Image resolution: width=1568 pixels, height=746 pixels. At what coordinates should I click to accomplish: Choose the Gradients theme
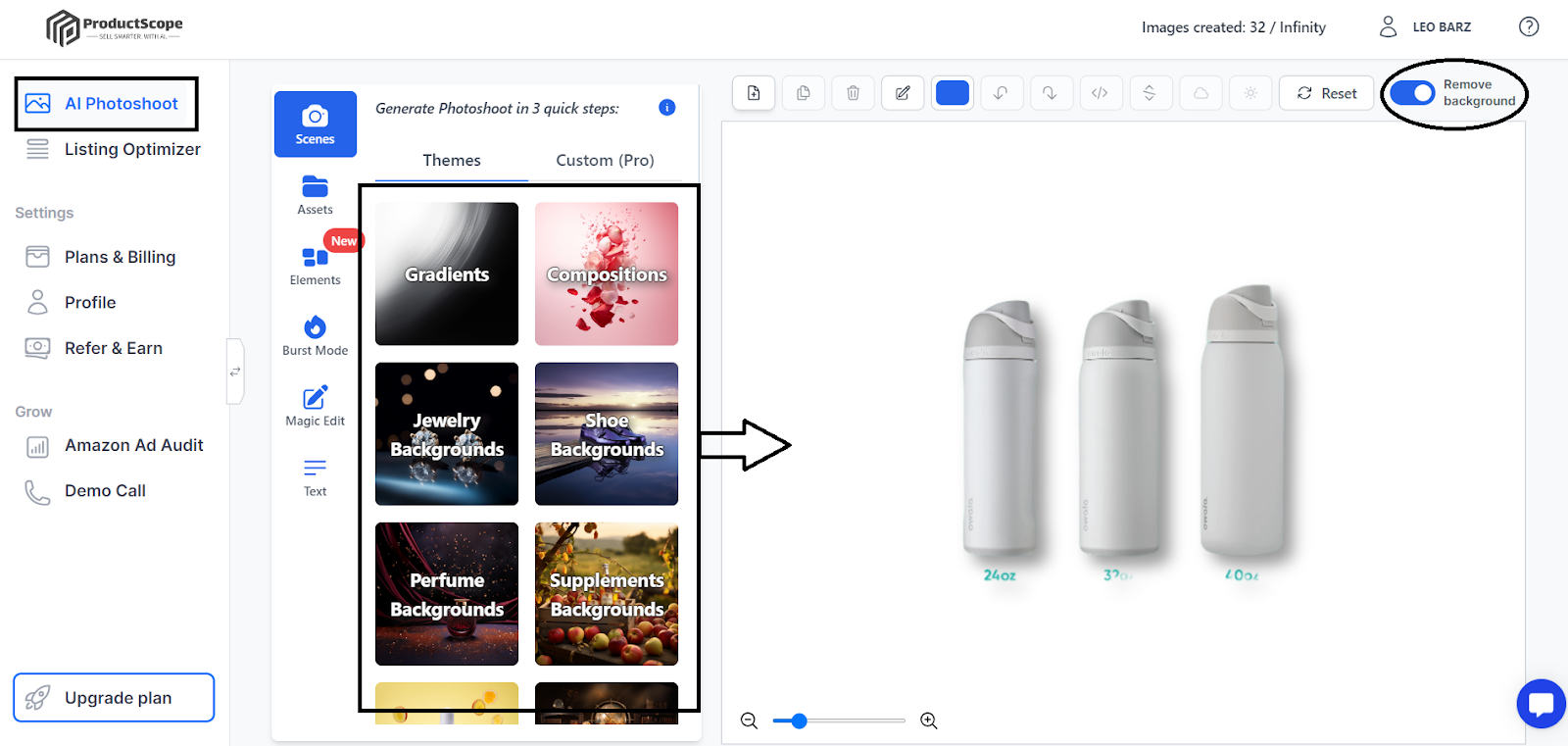447,274
